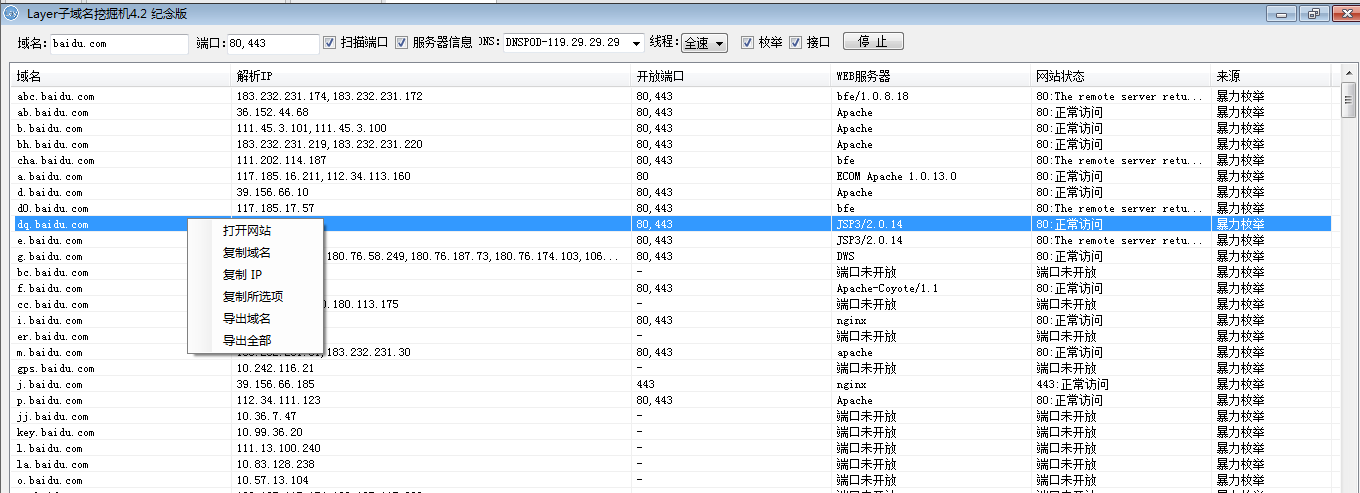Sort by the 解析IP column header
1360x493 pixels.
tap(431, 76)
